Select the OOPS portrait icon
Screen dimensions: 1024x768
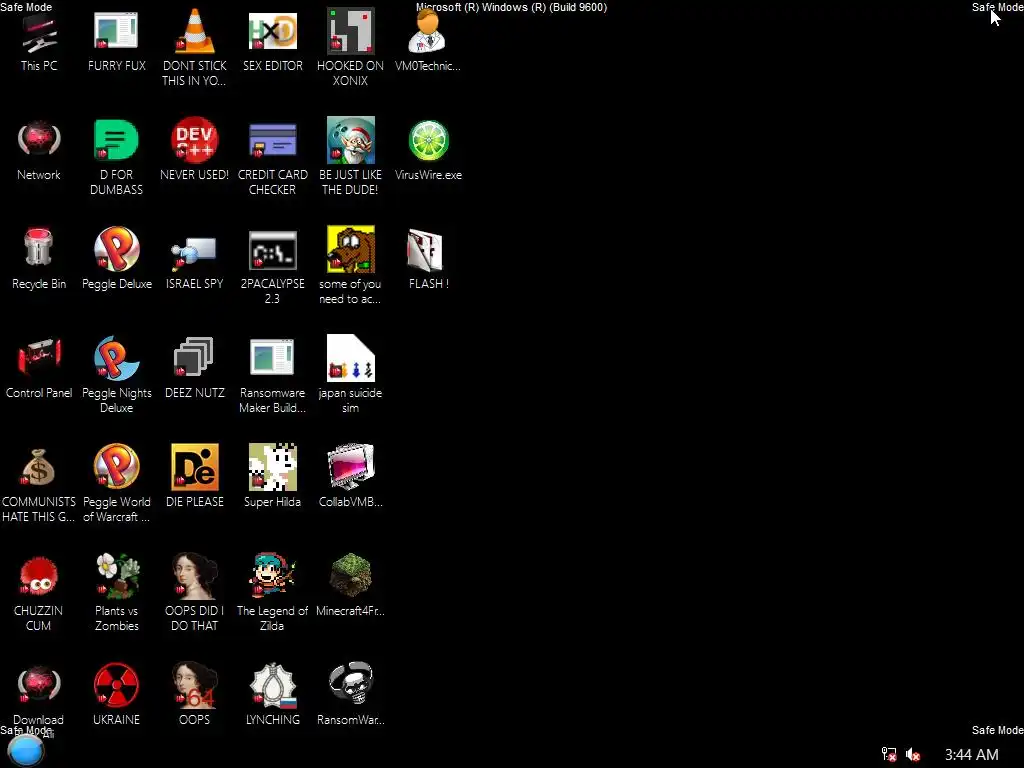194,685
